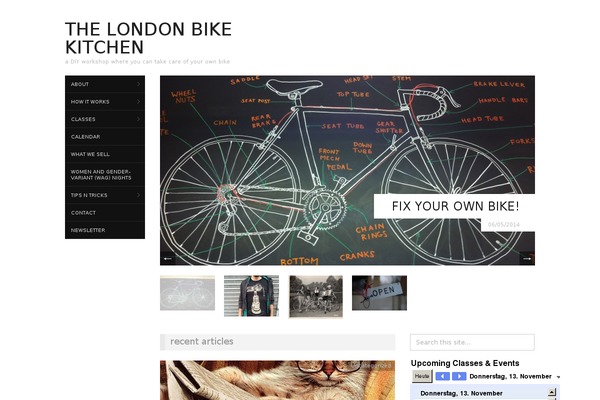
Task: Expand the How It Works chevron
Action: click(x=139, y=102)
